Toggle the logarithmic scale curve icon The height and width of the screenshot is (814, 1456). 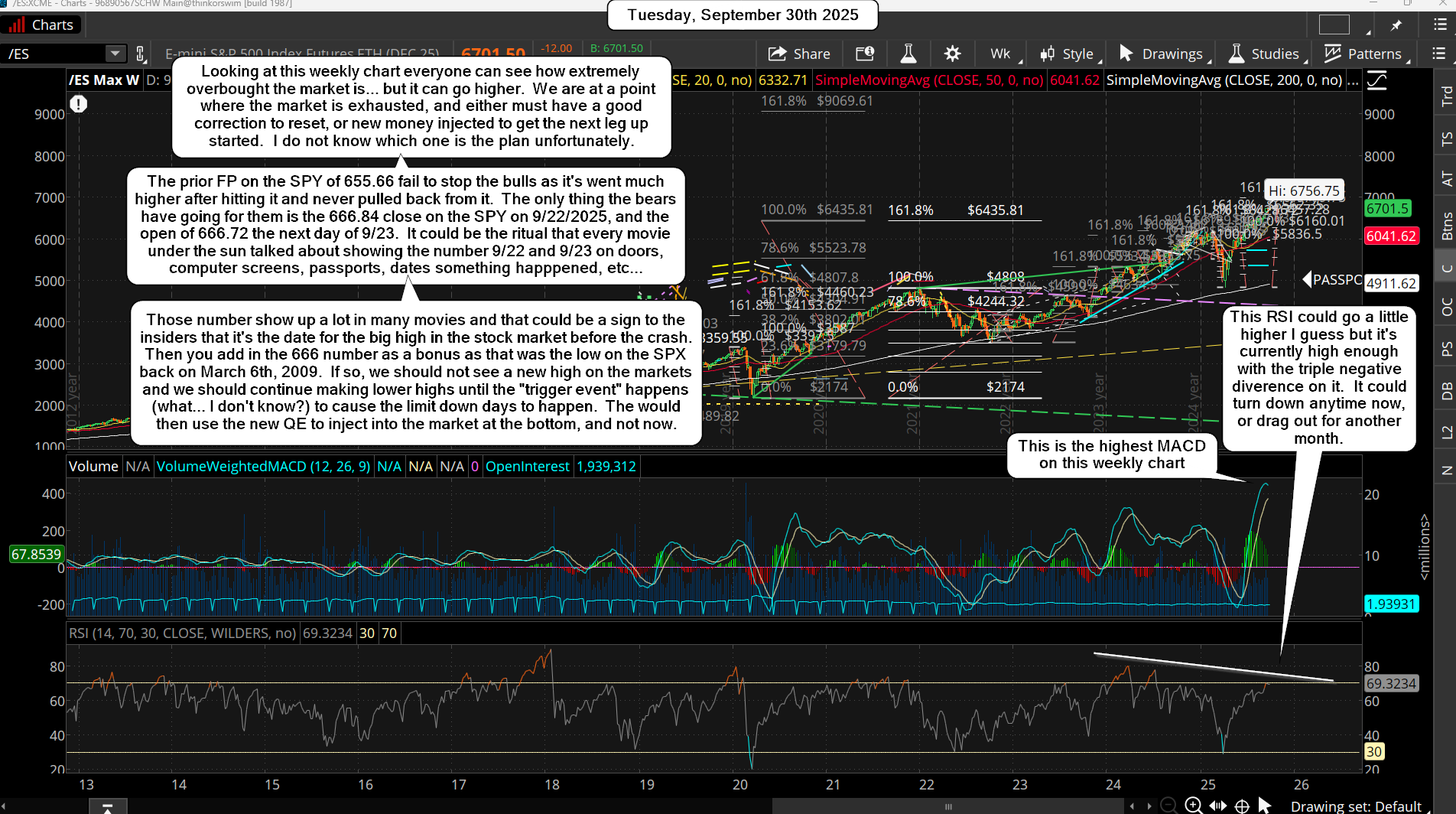[1376, 80]
